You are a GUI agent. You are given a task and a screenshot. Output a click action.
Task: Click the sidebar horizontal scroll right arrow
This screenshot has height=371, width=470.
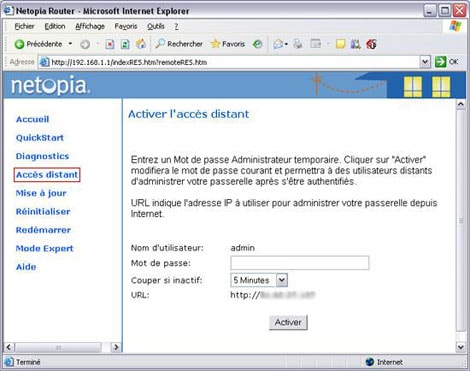116,347
